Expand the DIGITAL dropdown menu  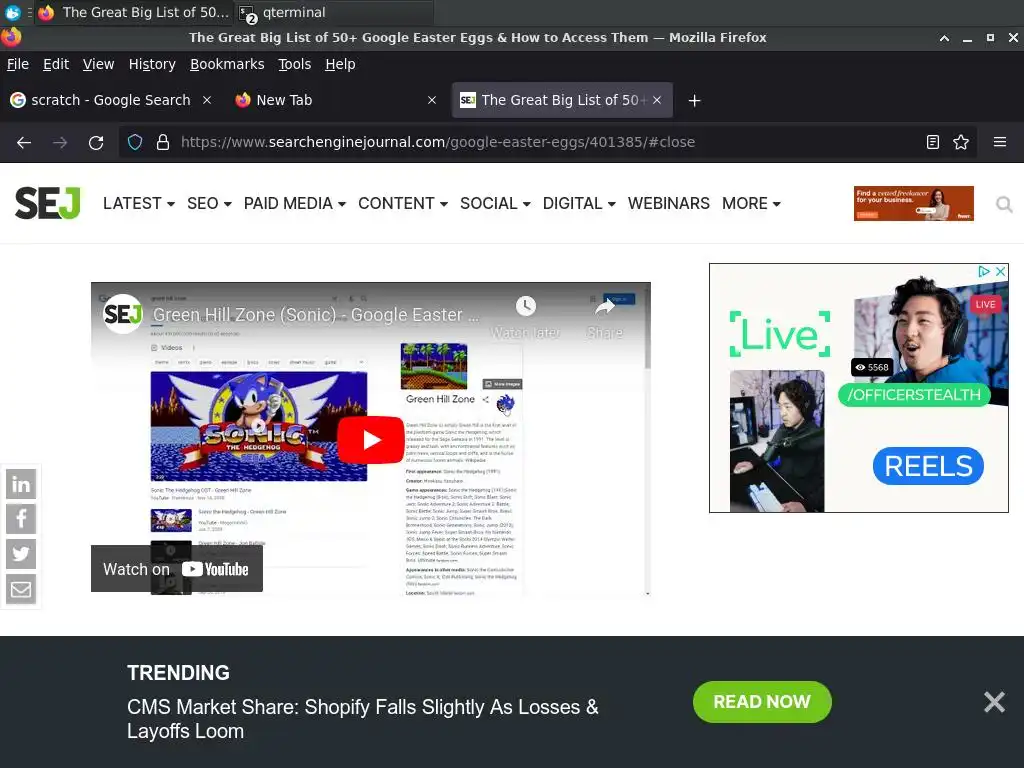click(x=579, y=204)
